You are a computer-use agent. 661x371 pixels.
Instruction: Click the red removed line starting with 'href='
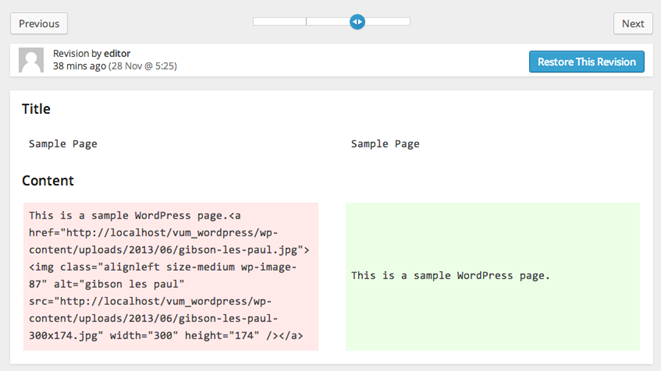coord(153,233)
